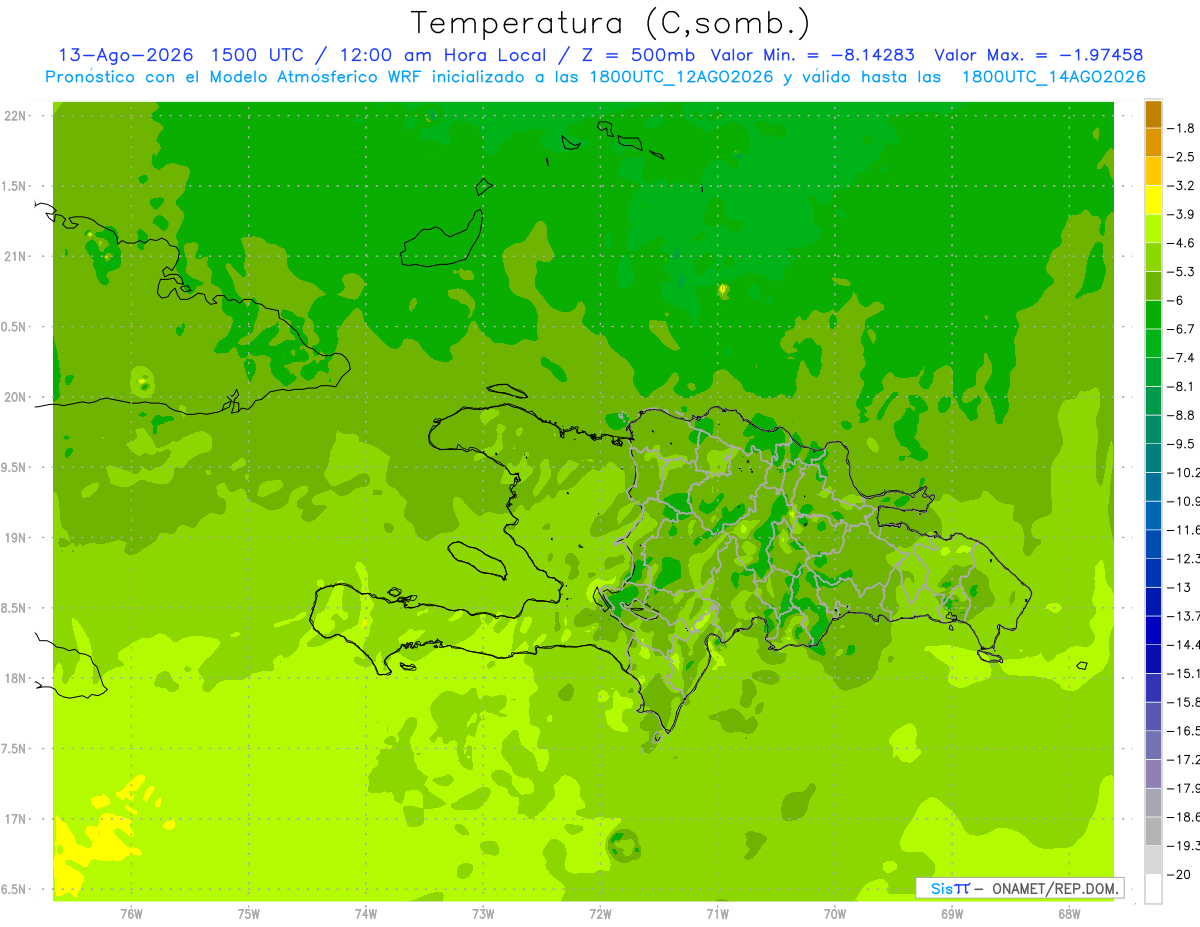Click the "72W" longitude label
This screenshot has height=927, width=1200.
(x=600, y=914)
